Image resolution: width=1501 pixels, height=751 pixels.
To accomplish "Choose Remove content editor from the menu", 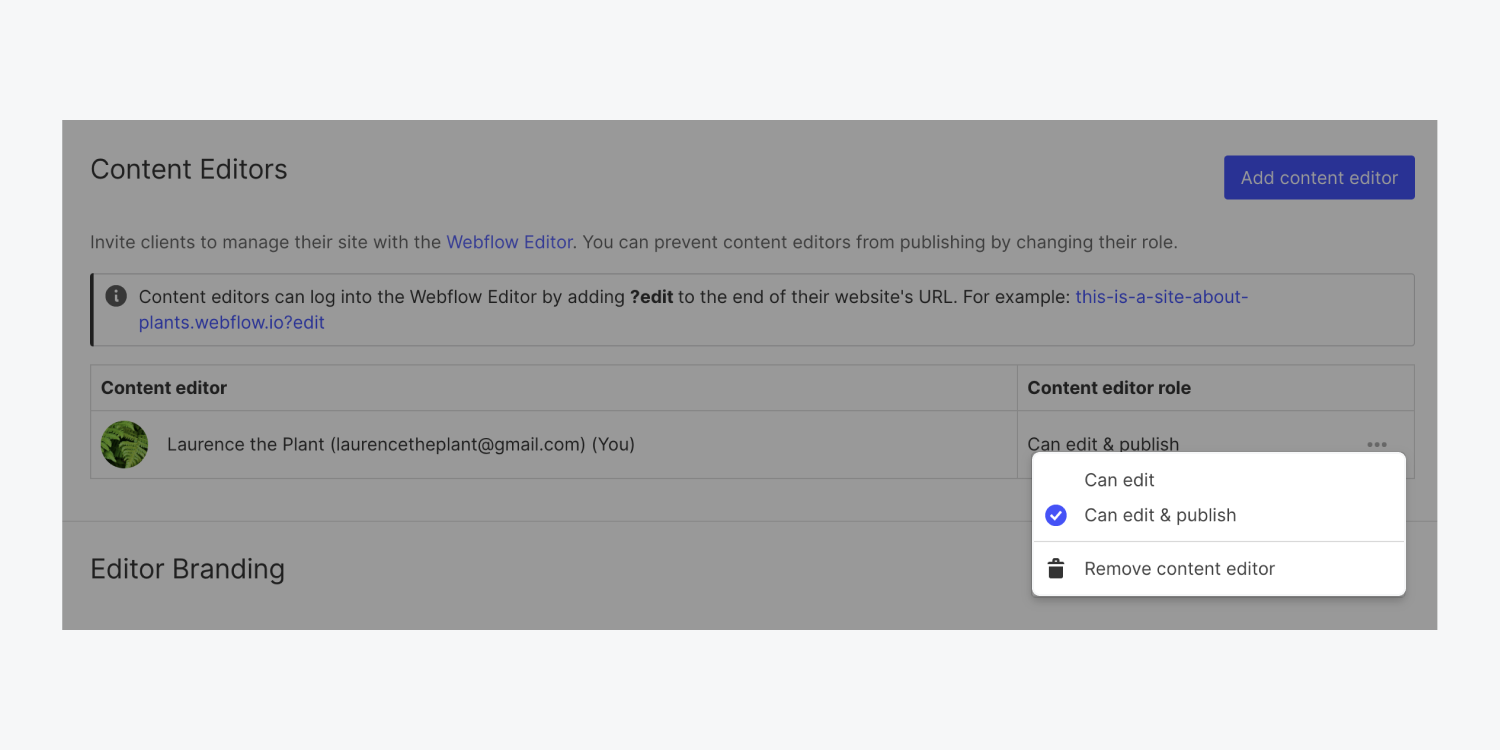I will click(x=1179, y=569).
